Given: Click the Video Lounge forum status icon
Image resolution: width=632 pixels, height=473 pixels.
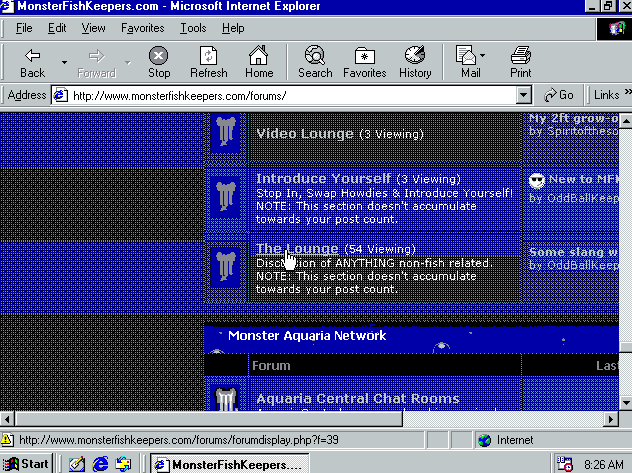Looking at the screenshot, I should pyautogui.click(x=225, y=133).
